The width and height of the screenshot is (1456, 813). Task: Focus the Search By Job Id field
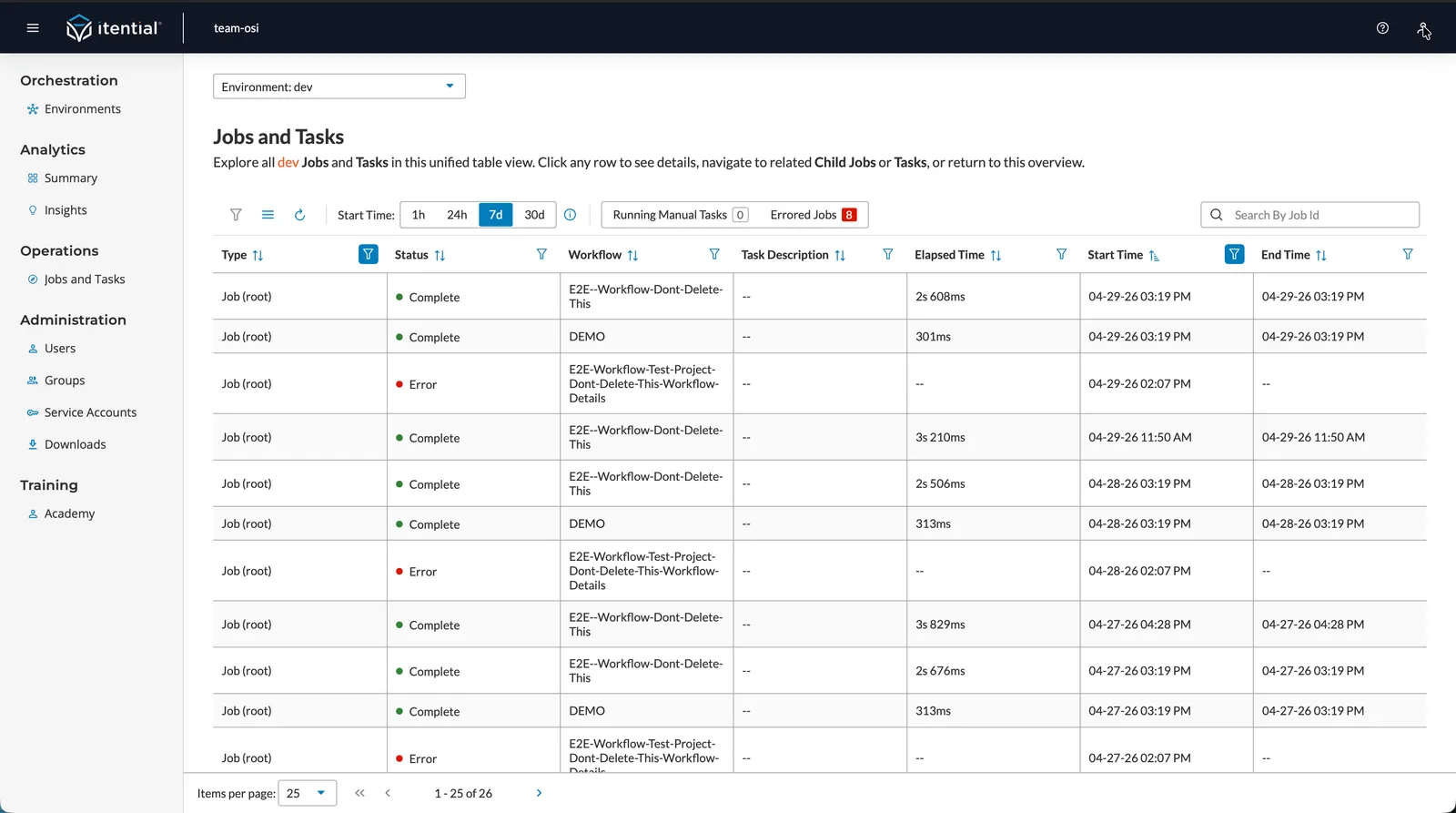[x=1310, y=215]
